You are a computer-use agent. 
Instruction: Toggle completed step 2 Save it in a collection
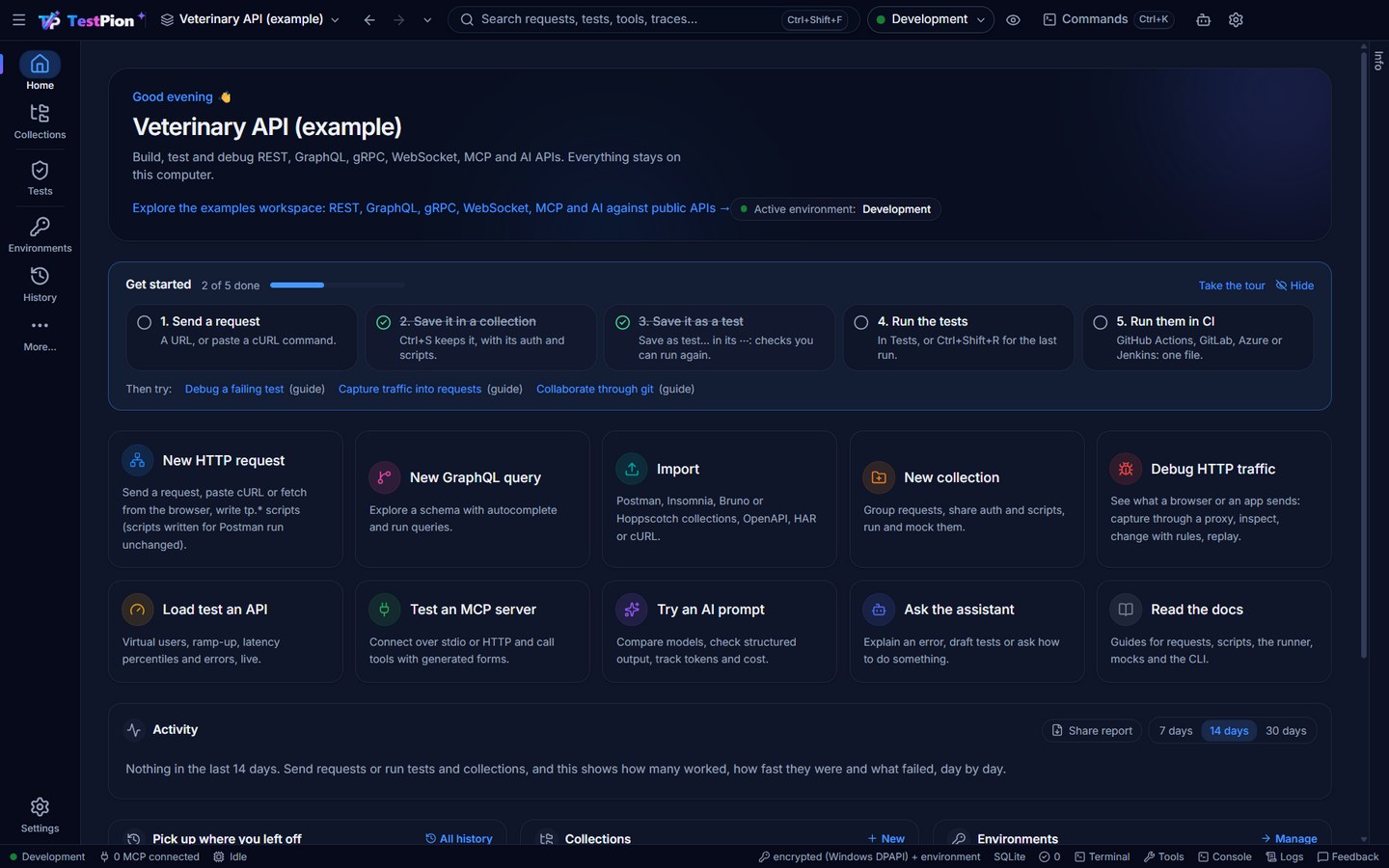[384, 322]
